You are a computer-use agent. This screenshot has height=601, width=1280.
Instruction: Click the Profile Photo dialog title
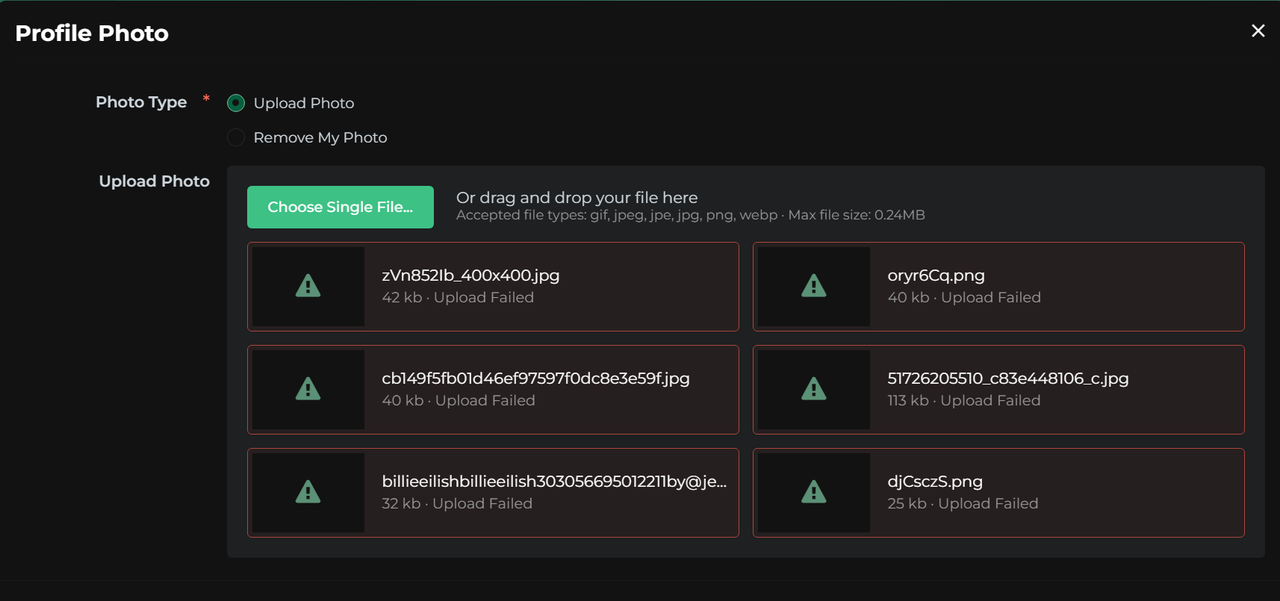click(x=92, y=33)
